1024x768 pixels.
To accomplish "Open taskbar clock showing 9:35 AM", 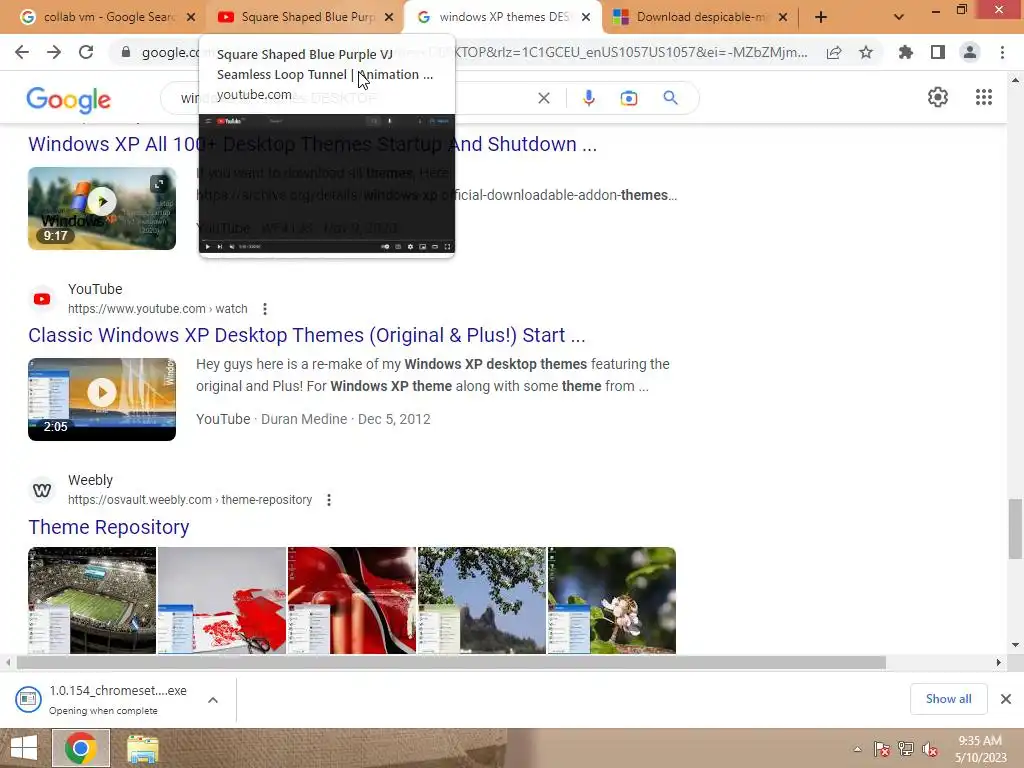I will 980,749.
